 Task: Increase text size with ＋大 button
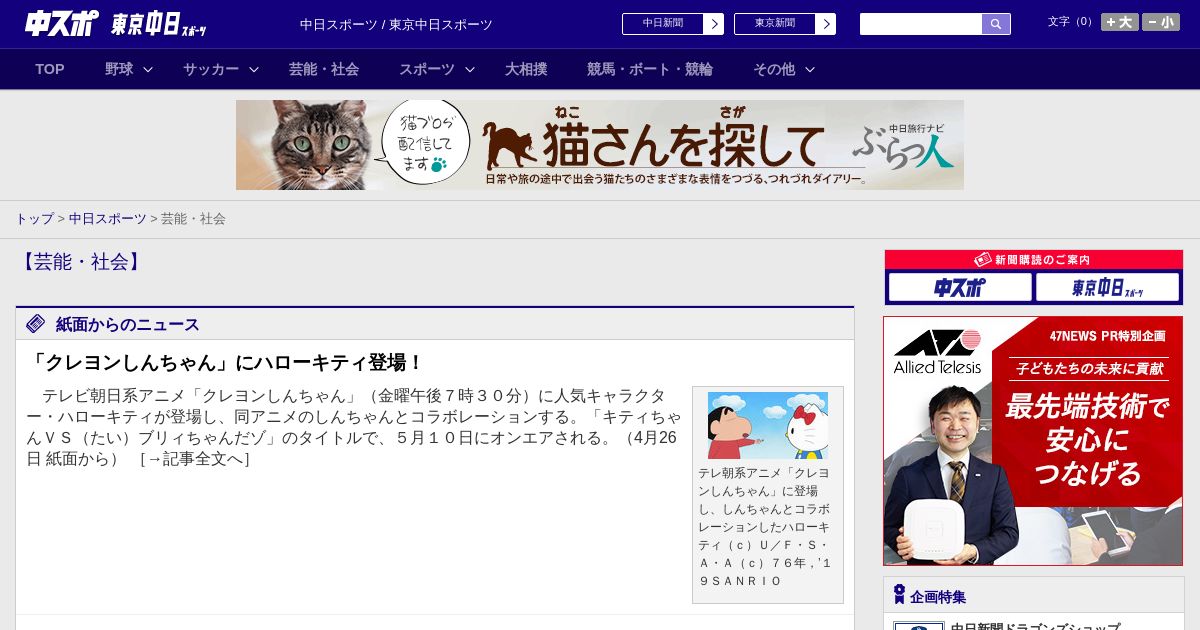(x=1120, y=22)
